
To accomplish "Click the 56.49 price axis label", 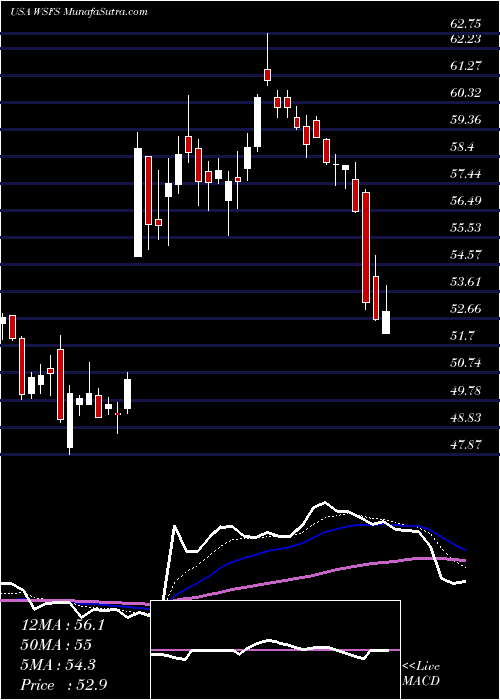I will pyautogui.click(x=465, y=201).
